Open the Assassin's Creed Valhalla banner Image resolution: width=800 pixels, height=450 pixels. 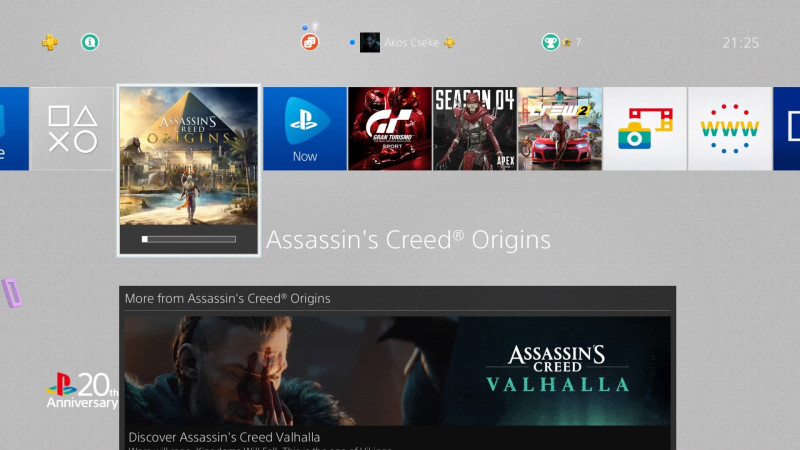[x=397, y=371]
